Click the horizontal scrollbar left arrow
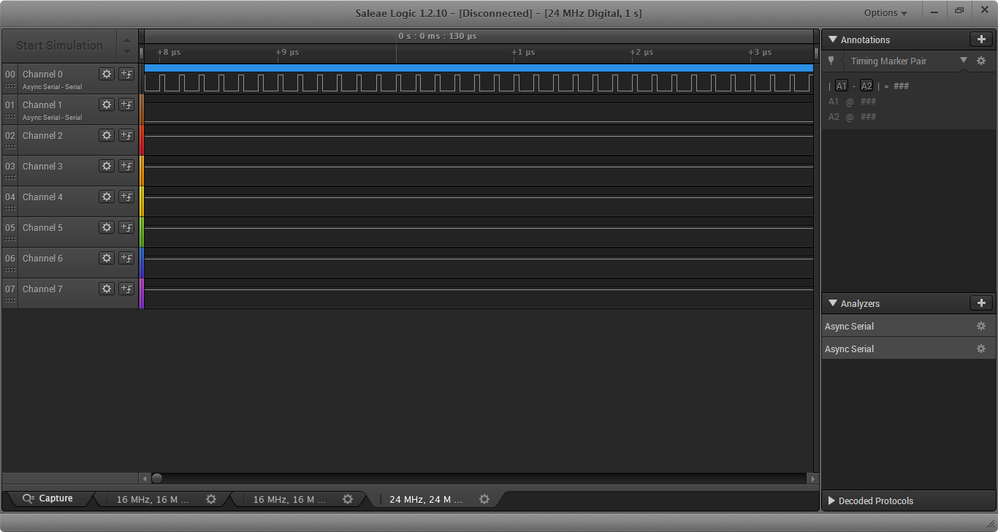The width and height of the screenshot is (998, 532). [145, 478]
